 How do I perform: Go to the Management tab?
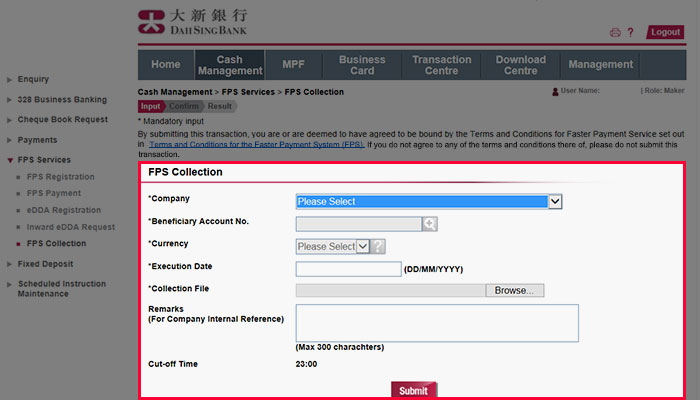click(x=600, y=65)
